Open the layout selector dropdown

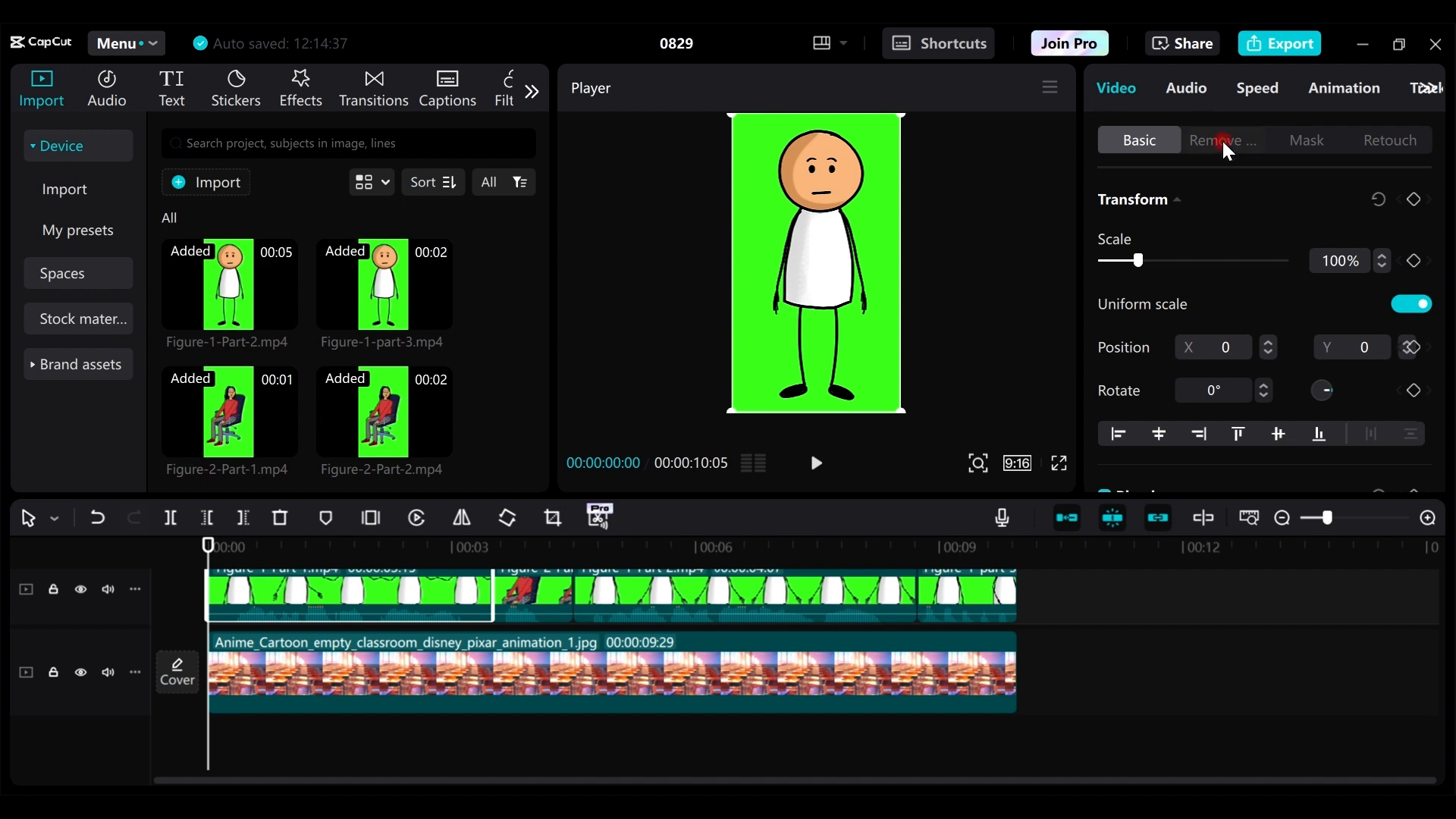click(x=830, y=43)
